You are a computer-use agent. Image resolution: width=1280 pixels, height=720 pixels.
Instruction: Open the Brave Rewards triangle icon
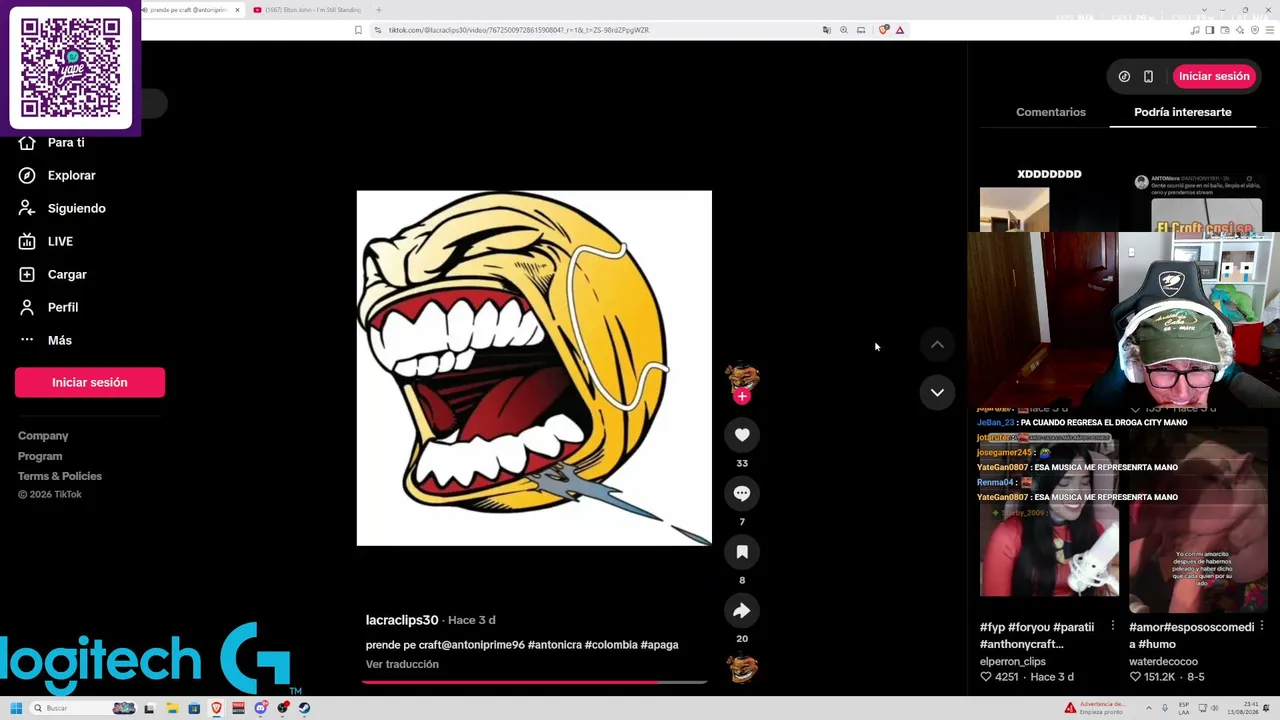click(x=900, y=30)
